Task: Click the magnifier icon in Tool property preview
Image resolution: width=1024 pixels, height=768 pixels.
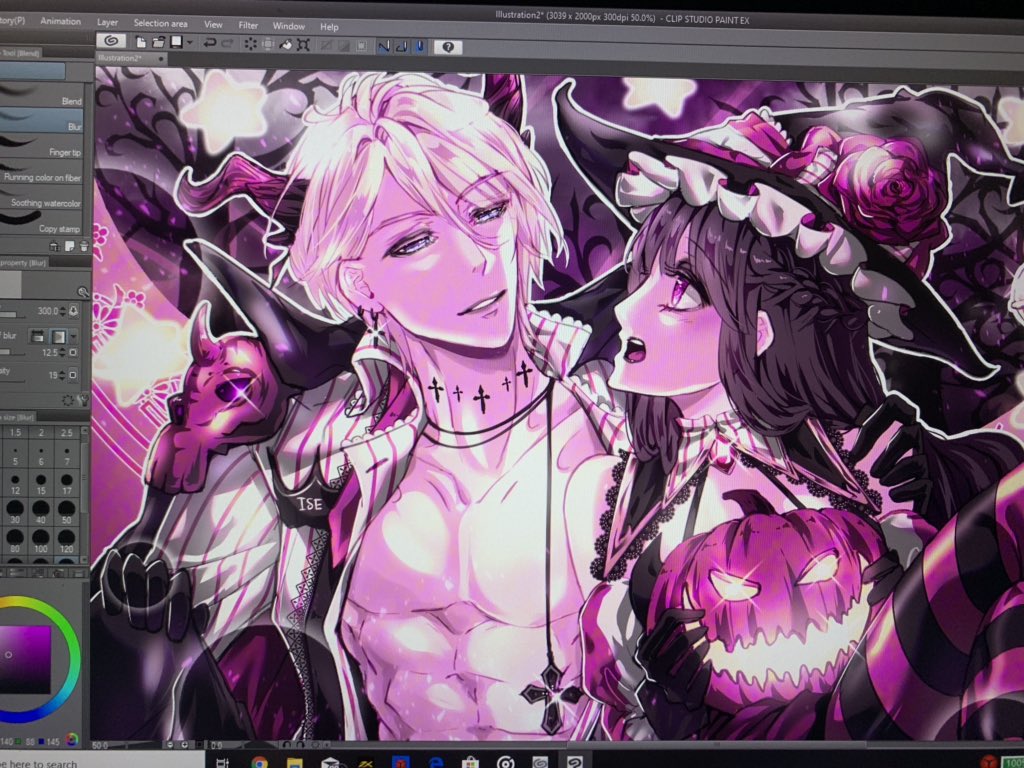Action: [x=82, y=291]
